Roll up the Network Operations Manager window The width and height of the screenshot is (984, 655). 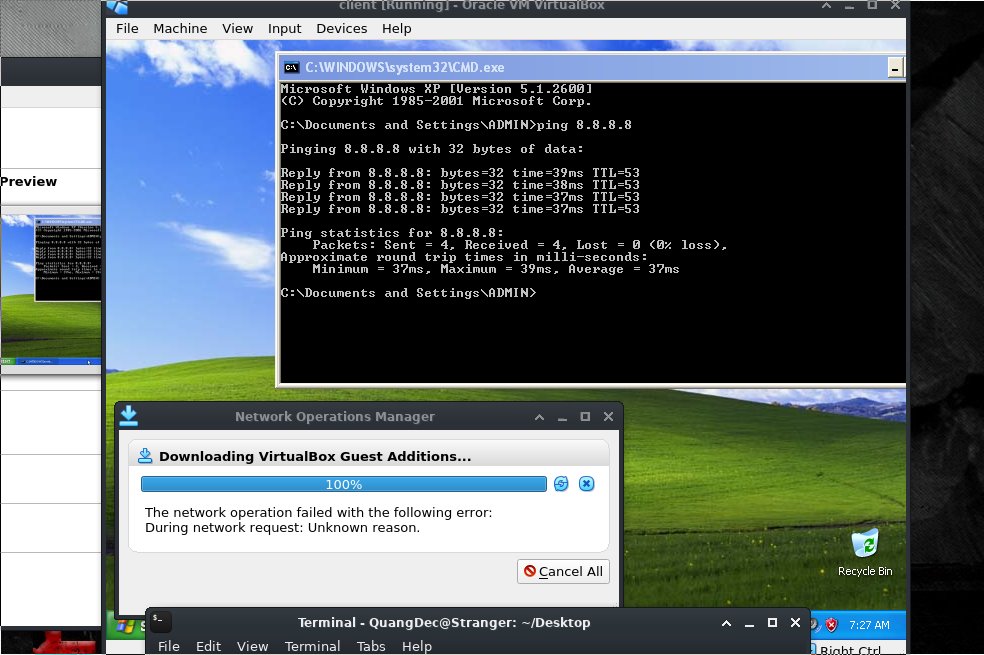539,417
